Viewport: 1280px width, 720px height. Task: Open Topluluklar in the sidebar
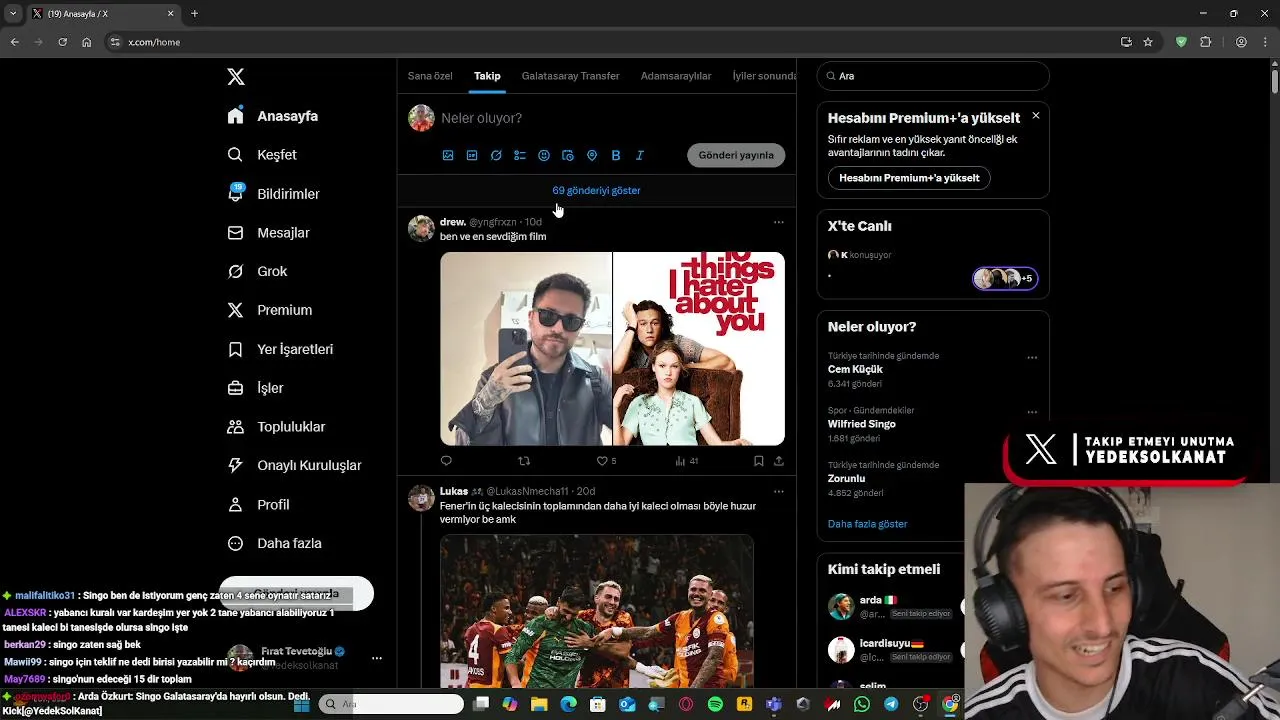276,427
